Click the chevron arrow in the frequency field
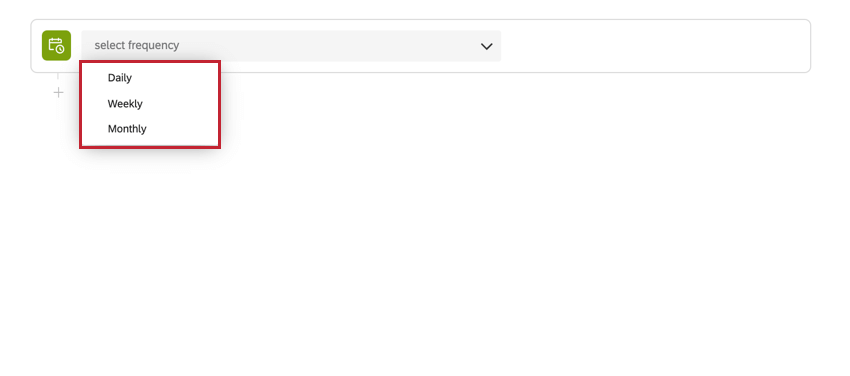 pyautogui.click(x=487, y=47)
